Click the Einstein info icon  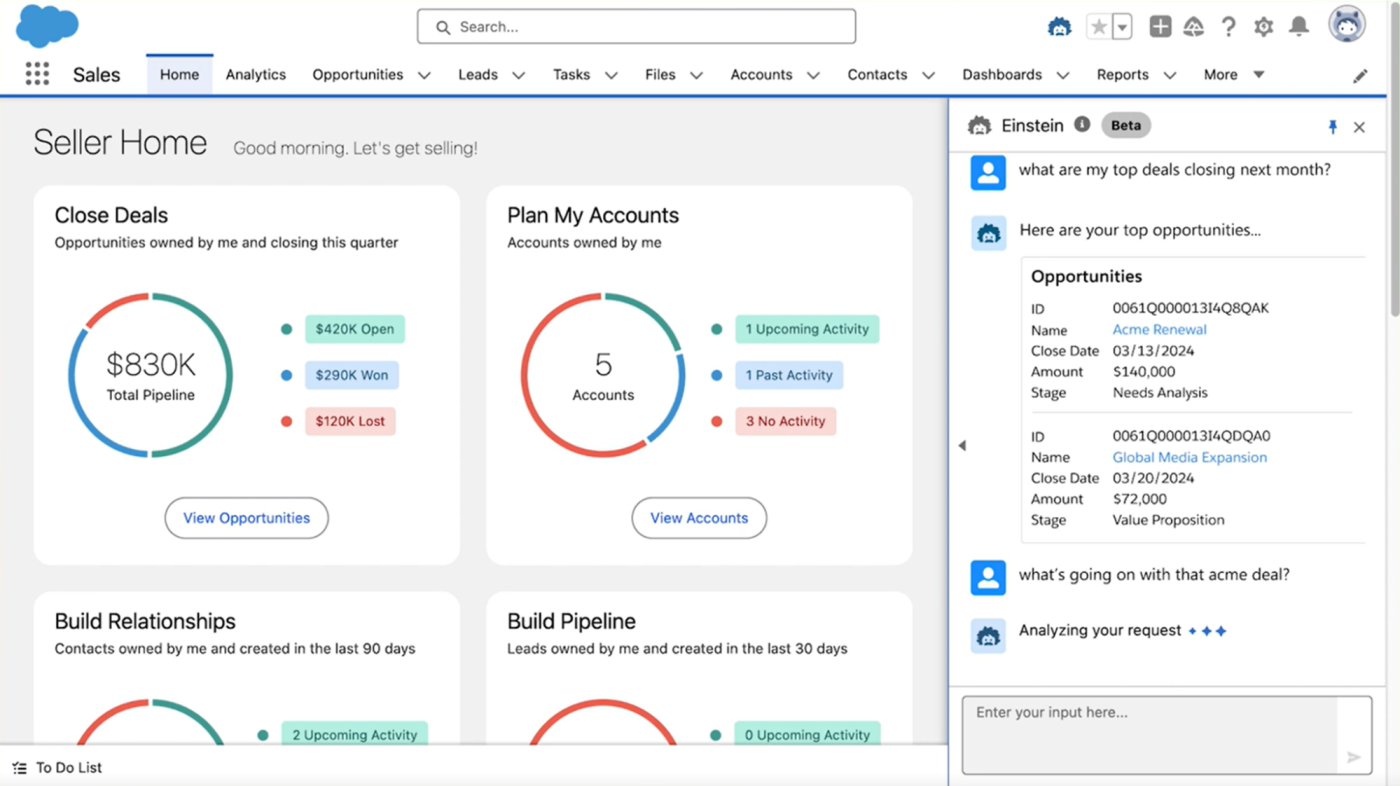[1082, 125]
